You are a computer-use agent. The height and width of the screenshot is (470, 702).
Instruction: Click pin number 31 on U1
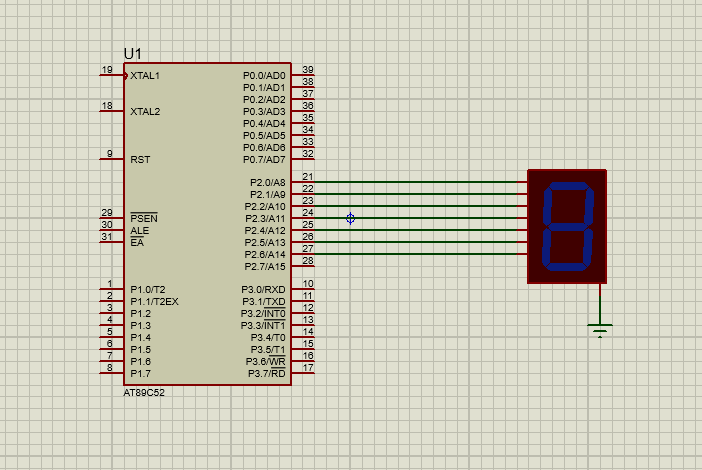107,236
